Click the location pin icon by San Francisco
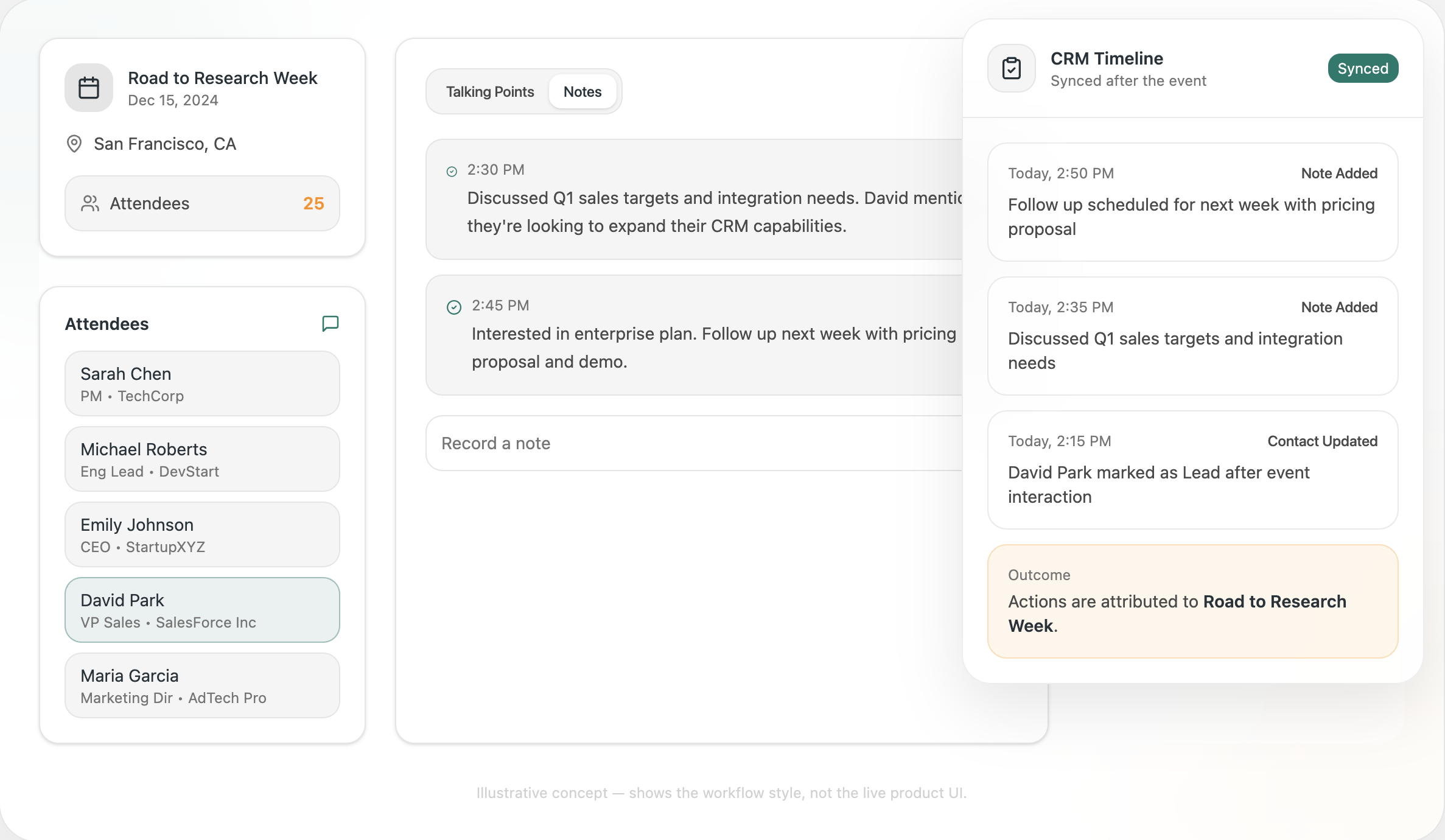 click(x=74, y=144)
